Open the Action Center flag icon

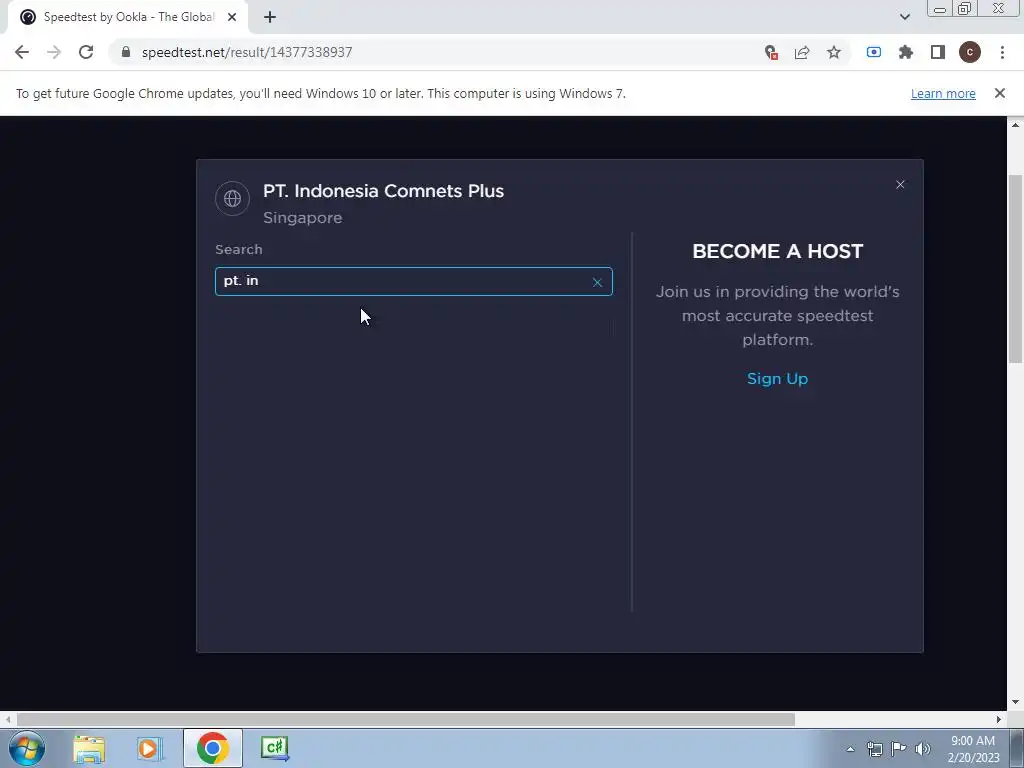click(899, 749)
